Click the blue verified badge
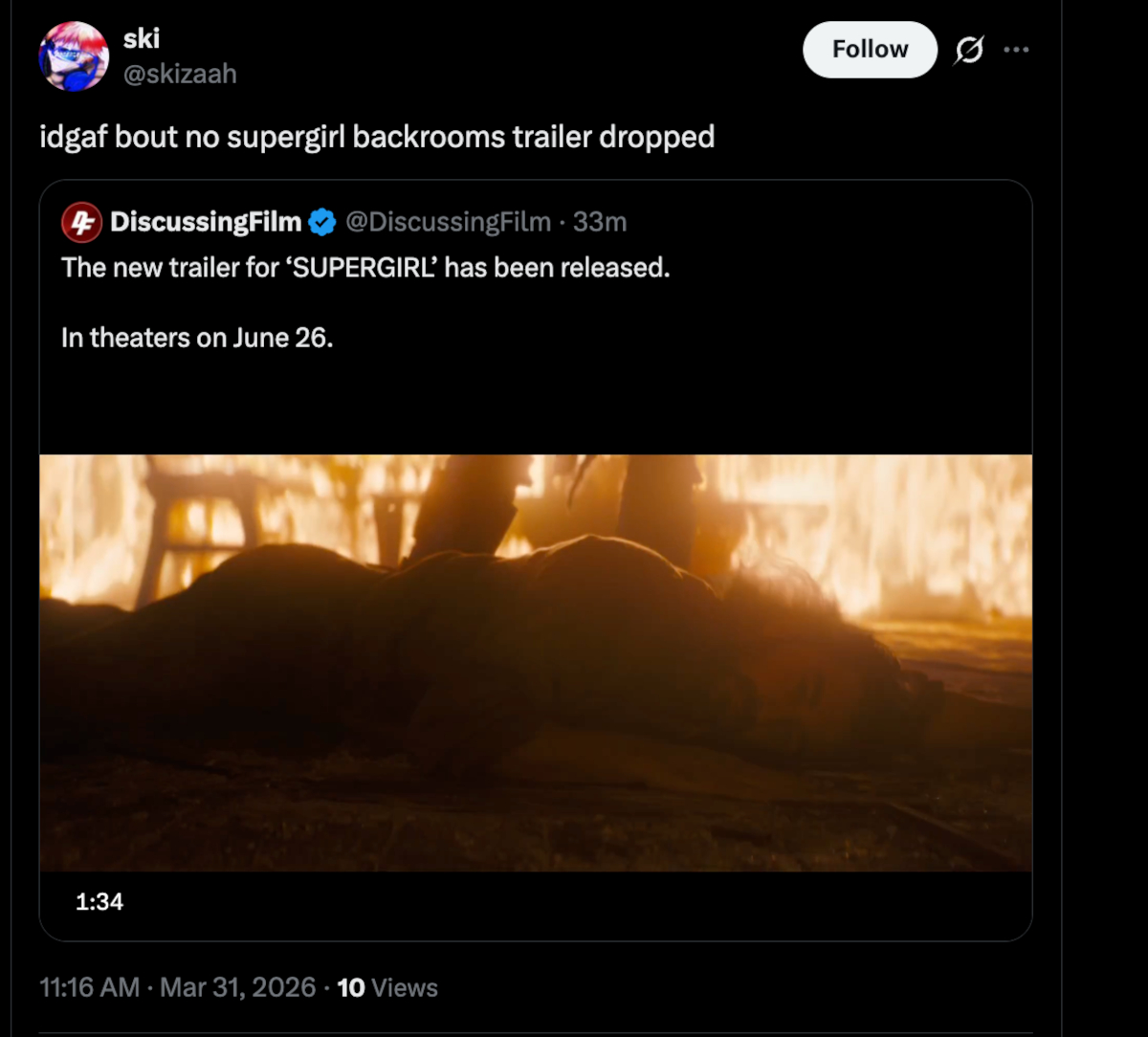This screenshot has width=1148, height=1037. [322, 223]
